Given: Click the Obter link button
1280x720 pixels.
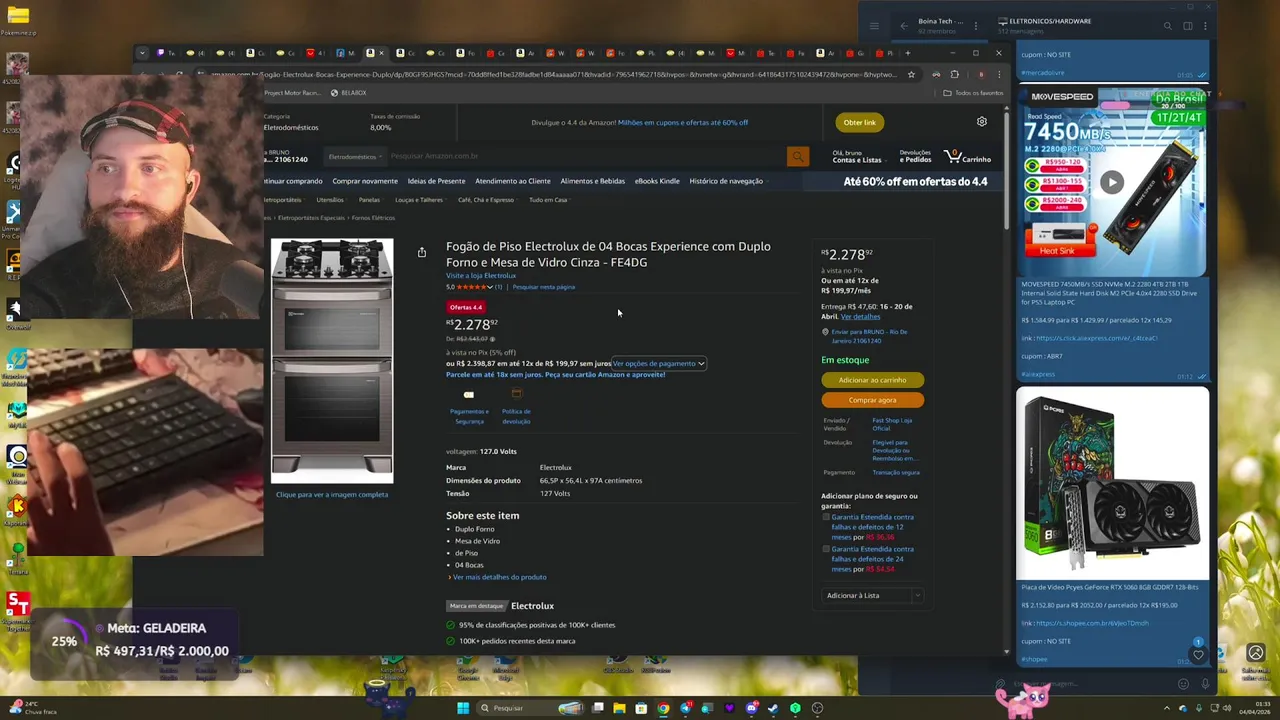Looking at the screenshot, I should click(859, 122).
